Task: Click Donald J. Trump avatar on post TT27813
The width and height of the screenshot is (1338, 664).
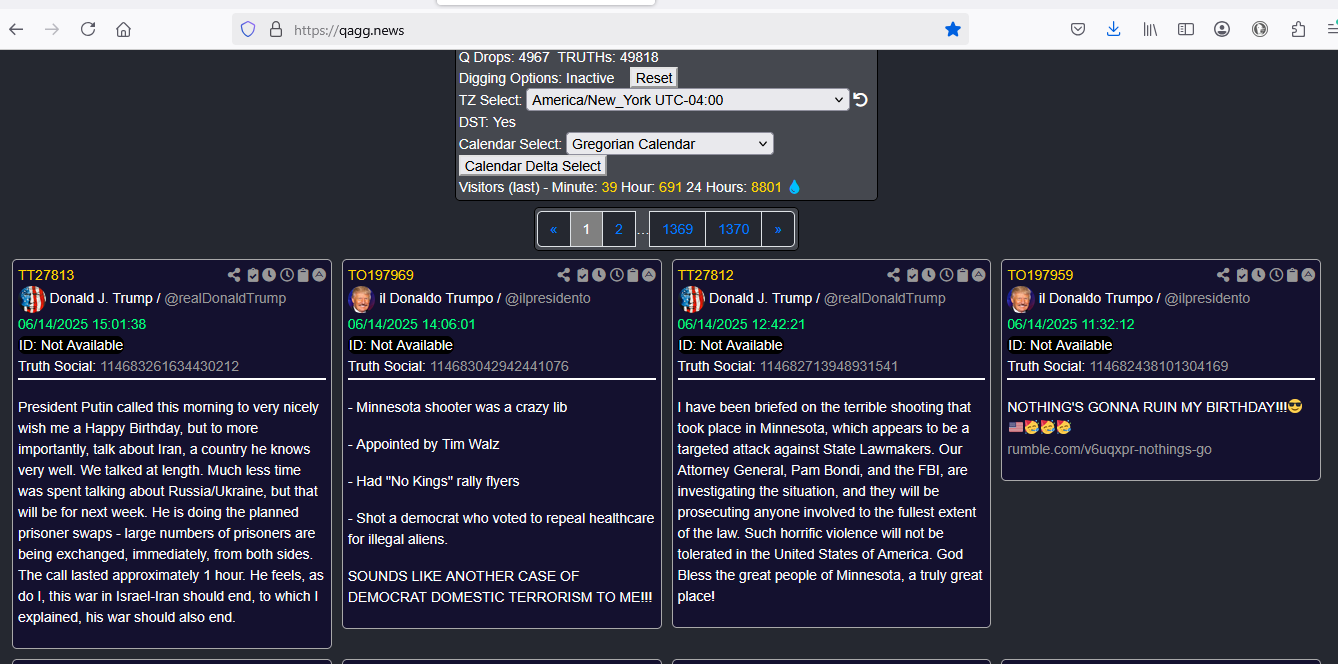Action: (x=32, y=299)
